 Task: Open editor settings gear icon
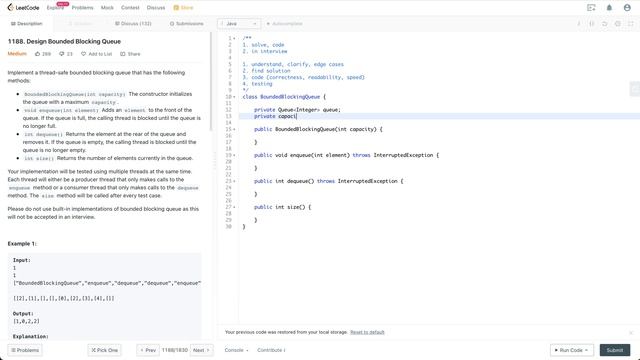coord(618,24)
